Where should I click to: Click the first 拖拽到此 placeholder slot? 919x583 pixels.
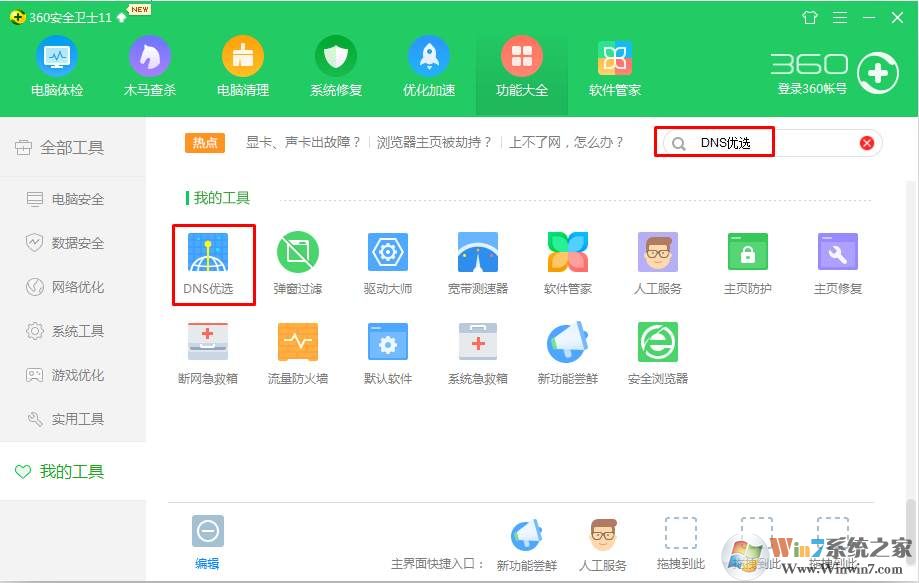(x=680, y=544)
